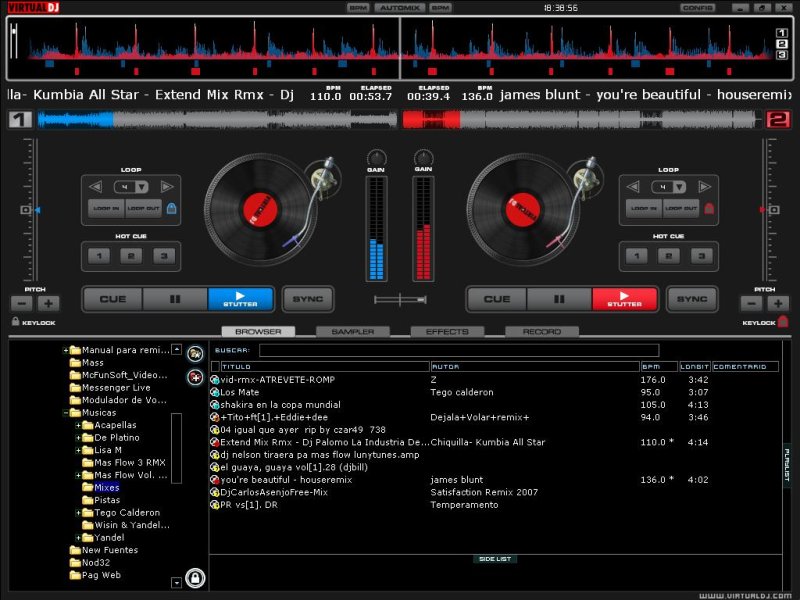Hit the CUE button on deck 1
Viewport: 800px width, 600px height.
[113, 299]
